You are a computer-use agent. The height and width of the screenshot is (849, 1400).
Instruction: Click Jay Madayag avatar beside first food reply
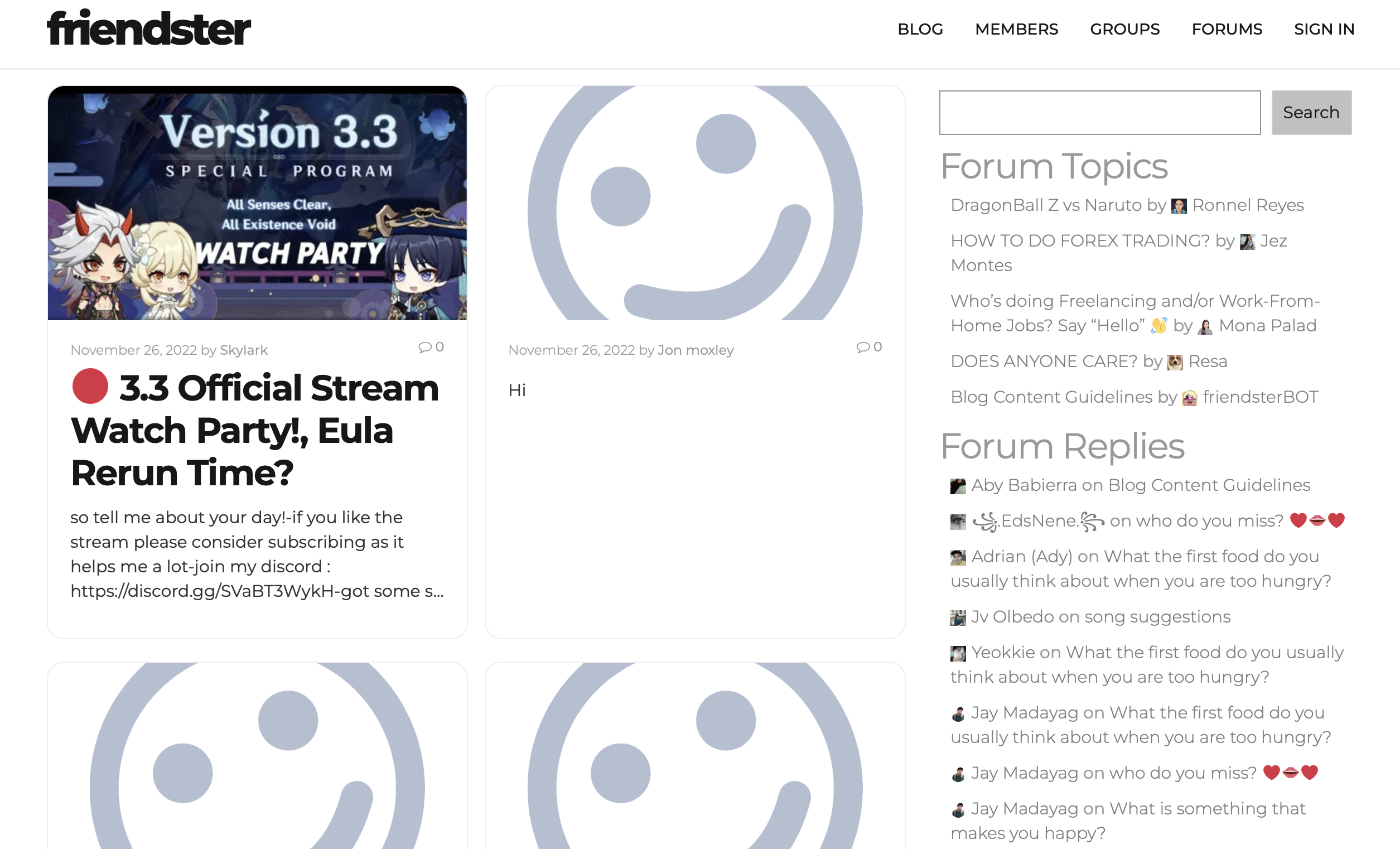pos(958,715)
